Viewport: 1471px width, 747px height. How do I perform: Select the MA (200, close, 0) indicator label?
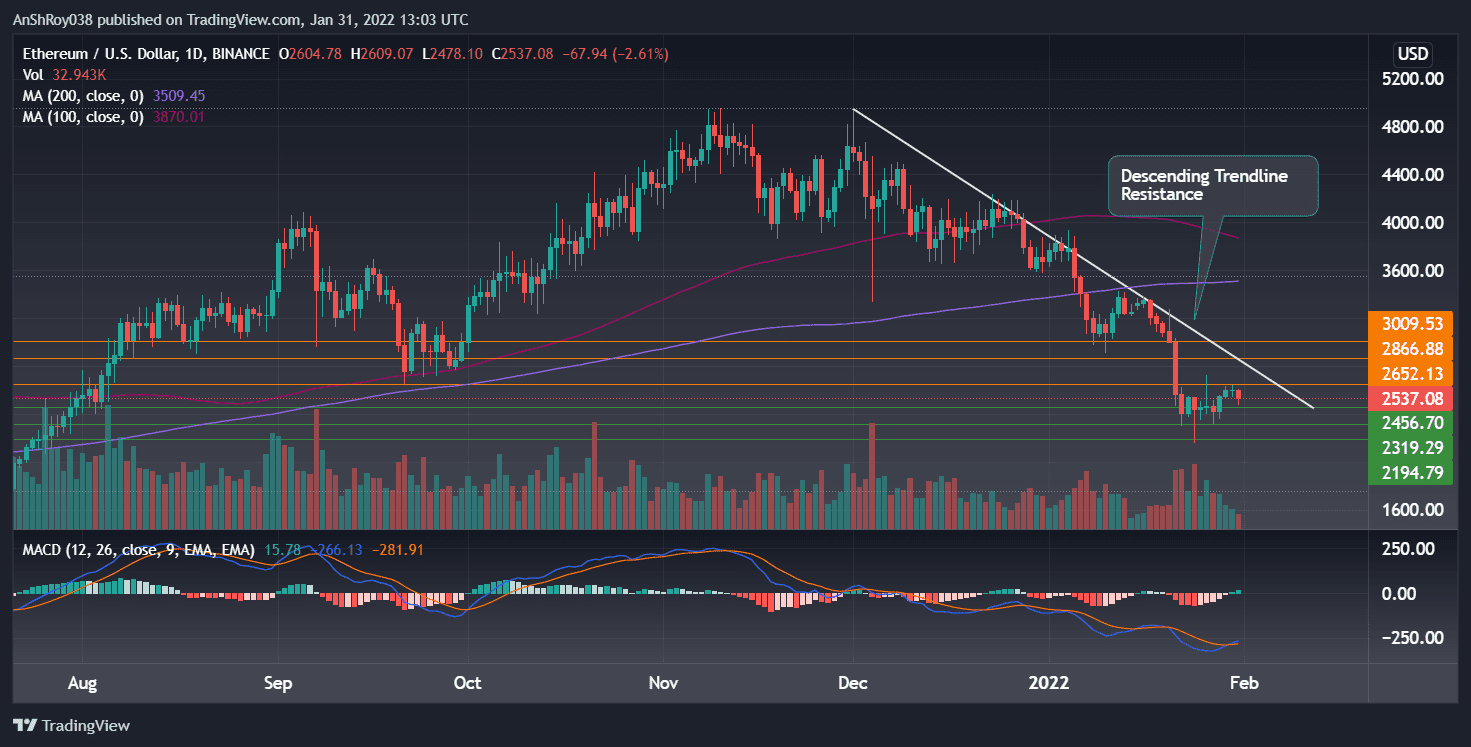(85, 95)
